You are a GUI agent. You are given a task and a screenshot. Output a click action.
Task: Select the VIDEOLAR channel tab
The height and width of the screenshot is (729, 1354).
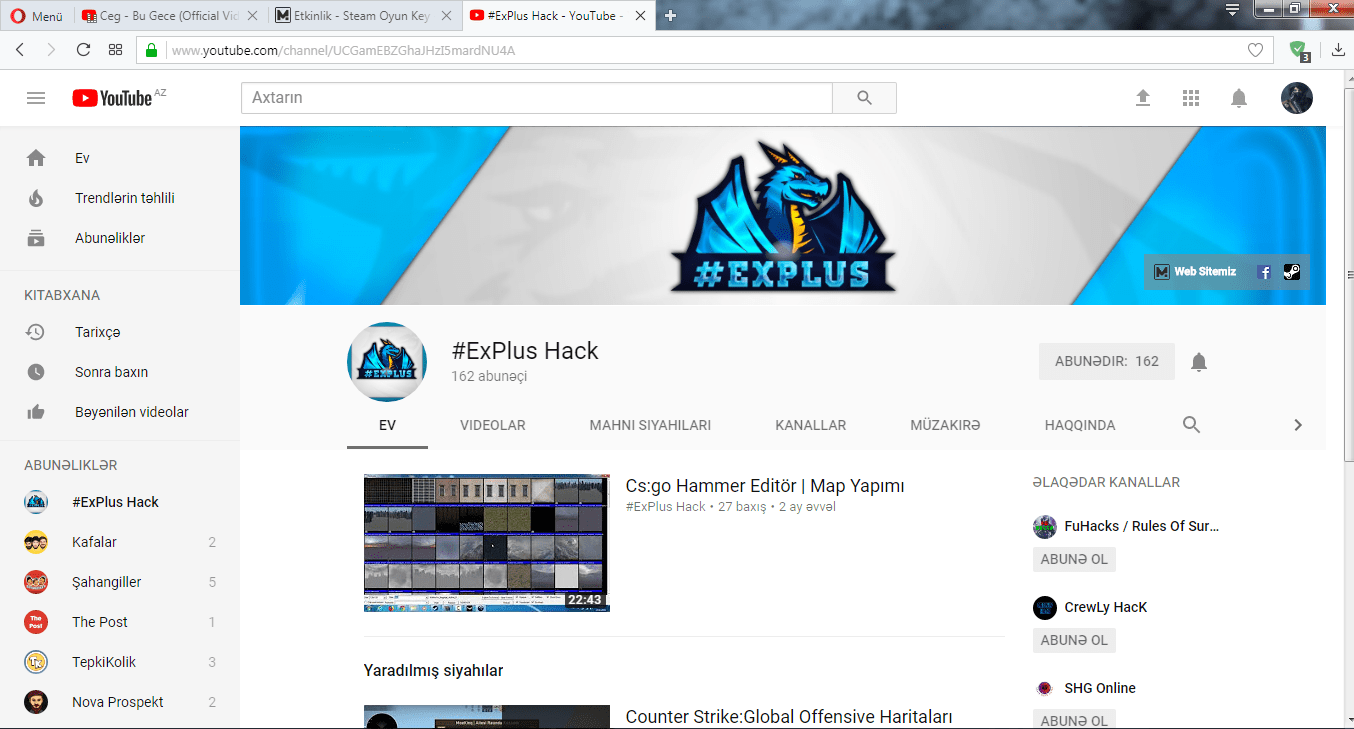(493, 425)
